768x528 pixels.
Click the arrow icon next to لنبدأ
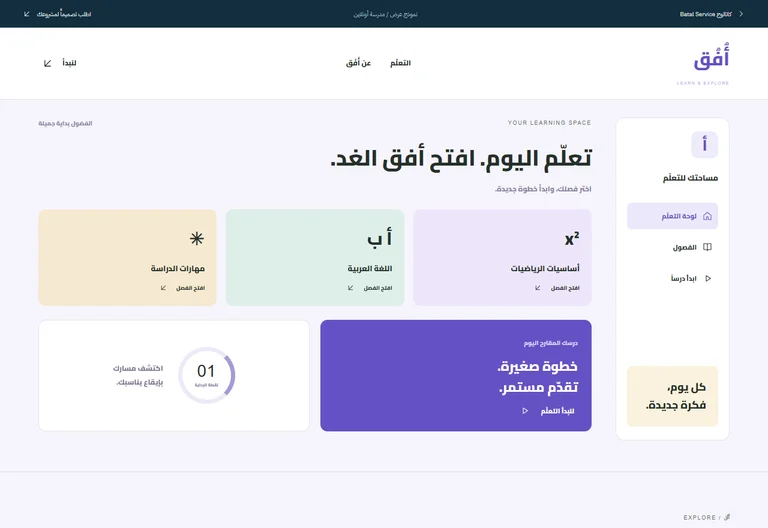click(x=48, y=63)
